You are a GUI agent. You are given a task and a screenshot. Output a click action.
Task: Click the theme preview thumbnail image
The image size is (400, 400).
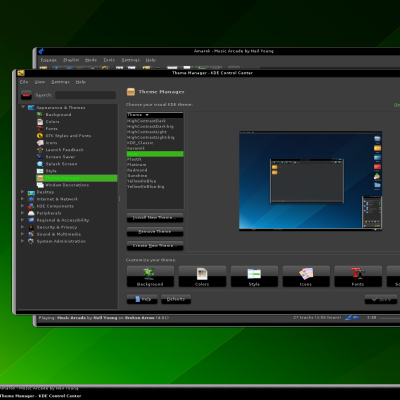[x=310, y=181]
